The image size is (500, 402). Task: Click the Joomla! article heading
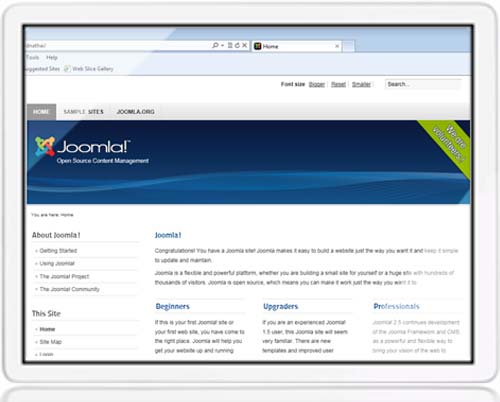tap(168, 235)
